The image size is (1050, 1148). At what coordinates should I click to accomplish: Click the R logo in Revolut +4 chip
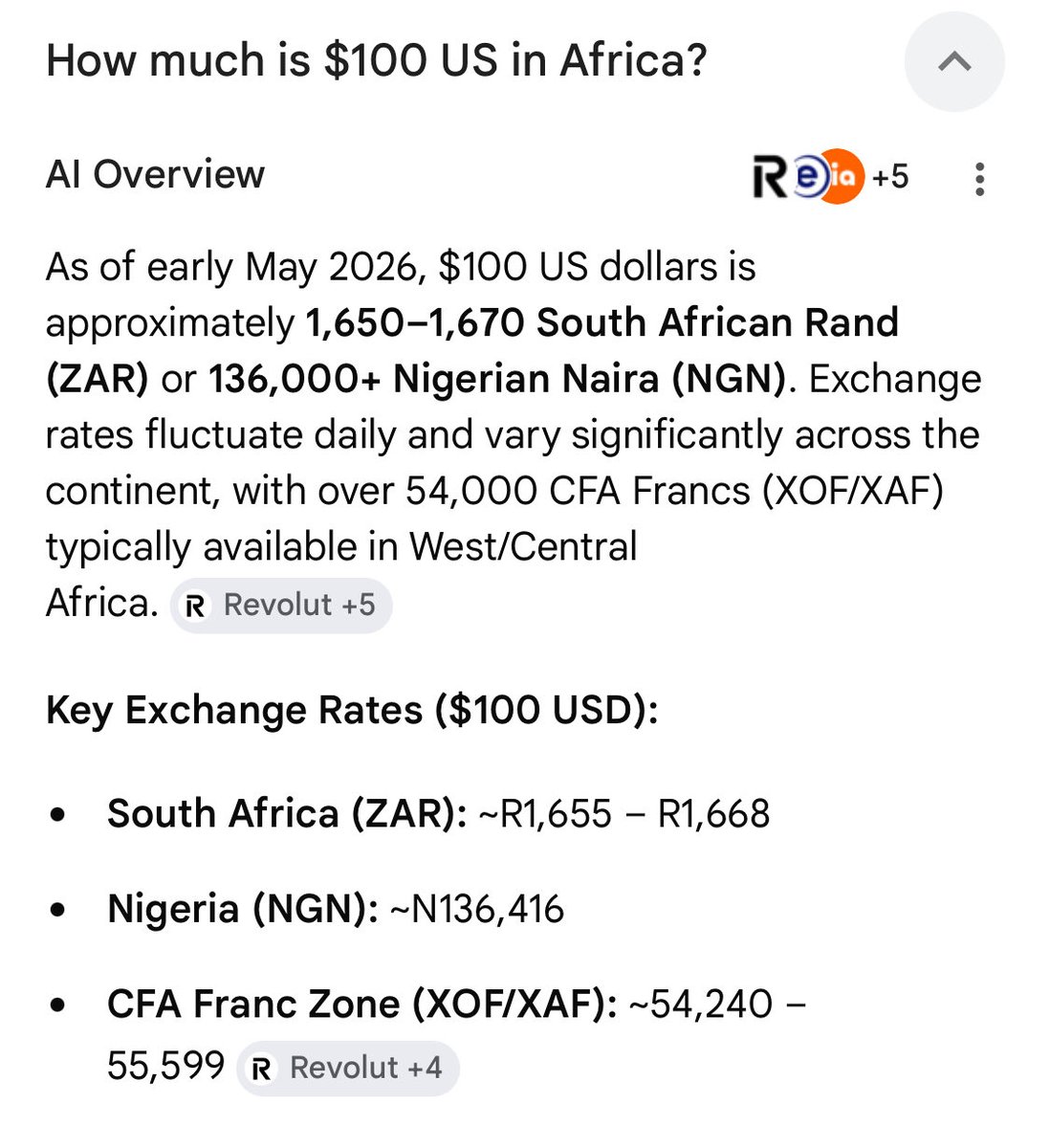pos(262,1069)
